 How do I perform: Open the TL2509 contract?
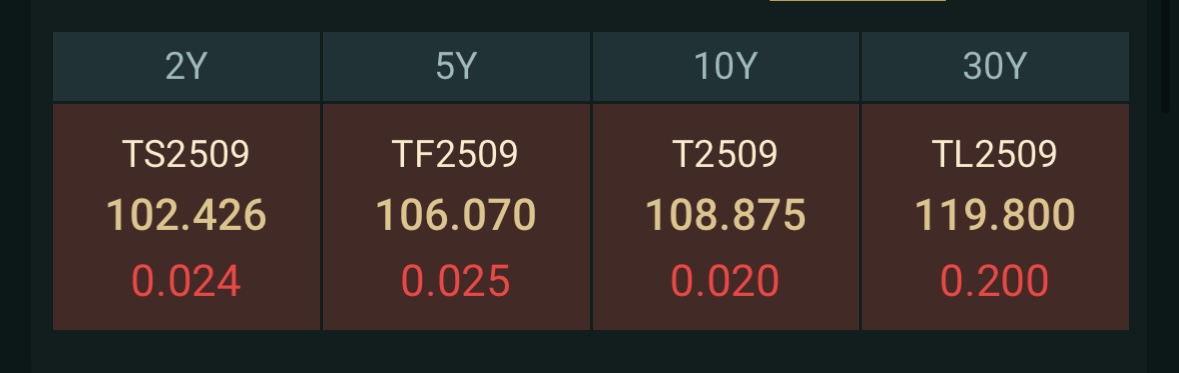coord(995,154)
